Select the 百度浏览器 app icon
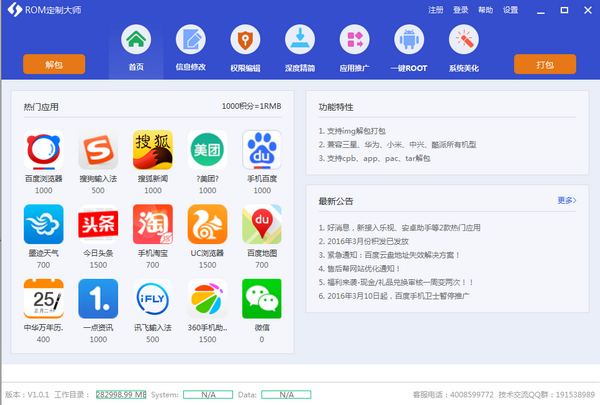Viewport: 600px width, 405px height. (x=44, y=150)
